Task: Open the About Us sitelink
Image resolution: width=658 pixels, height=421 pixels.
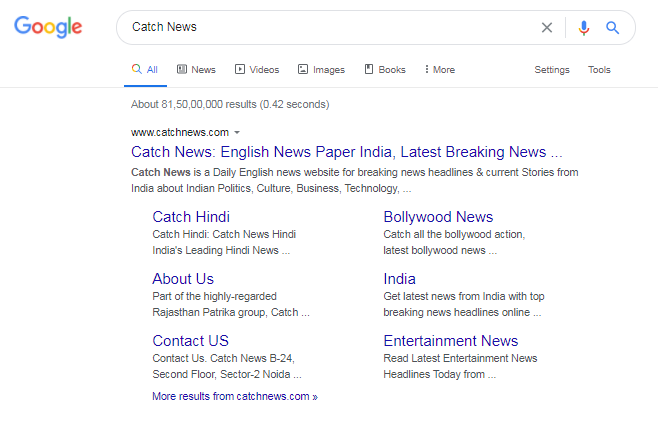Action: 183,279
